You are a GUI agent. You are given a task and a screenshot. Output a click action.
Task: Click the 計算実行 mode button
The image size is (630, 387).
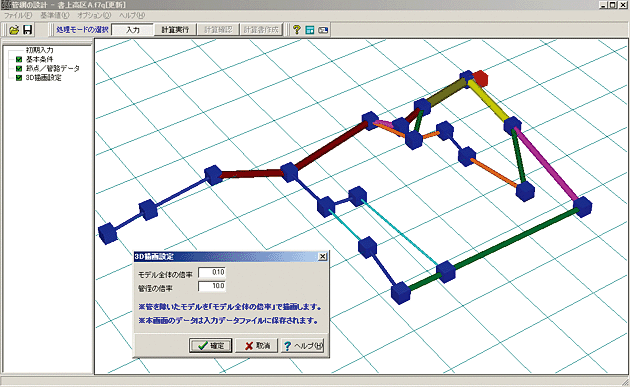tap(175, 30)
